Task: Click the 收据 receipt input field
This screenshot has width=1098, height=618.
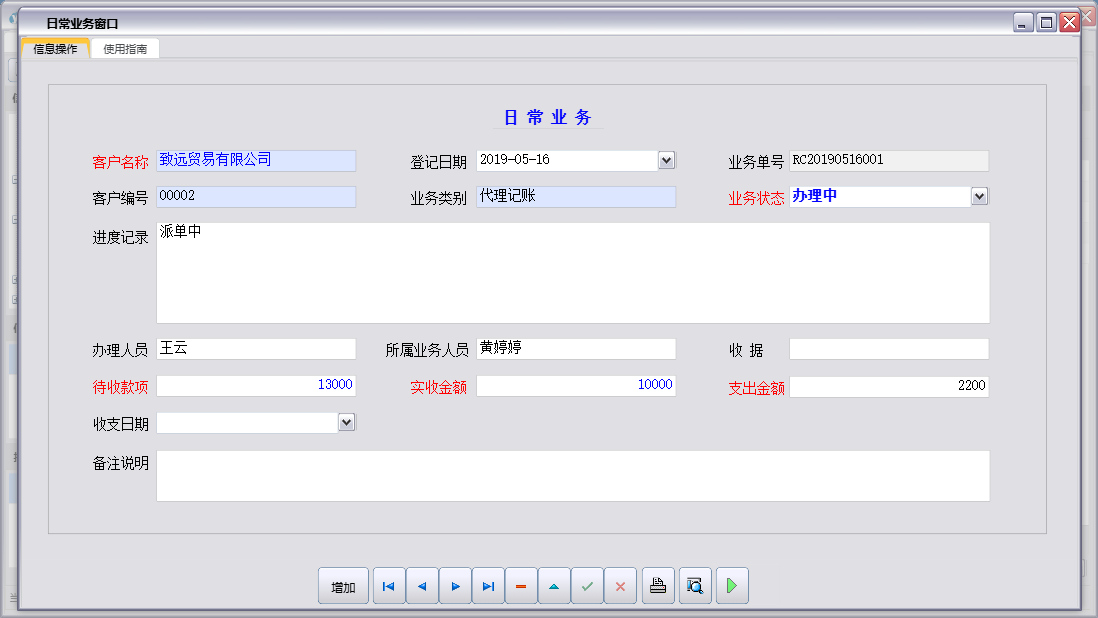Action: coord(889,348)
